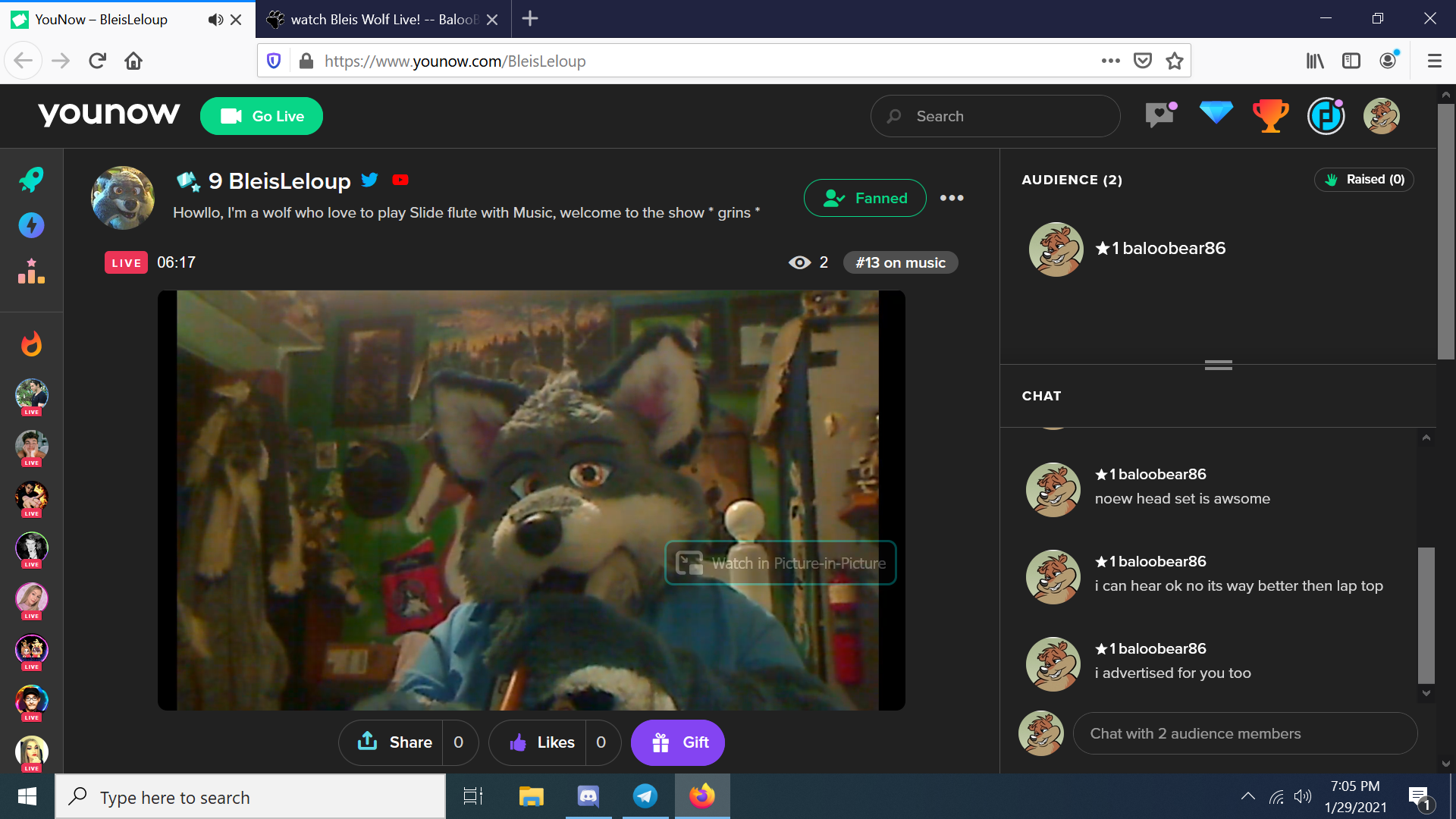This screenshot has width=1456, height=819.
Task: Reload the page
Action: tap(97, 61)
